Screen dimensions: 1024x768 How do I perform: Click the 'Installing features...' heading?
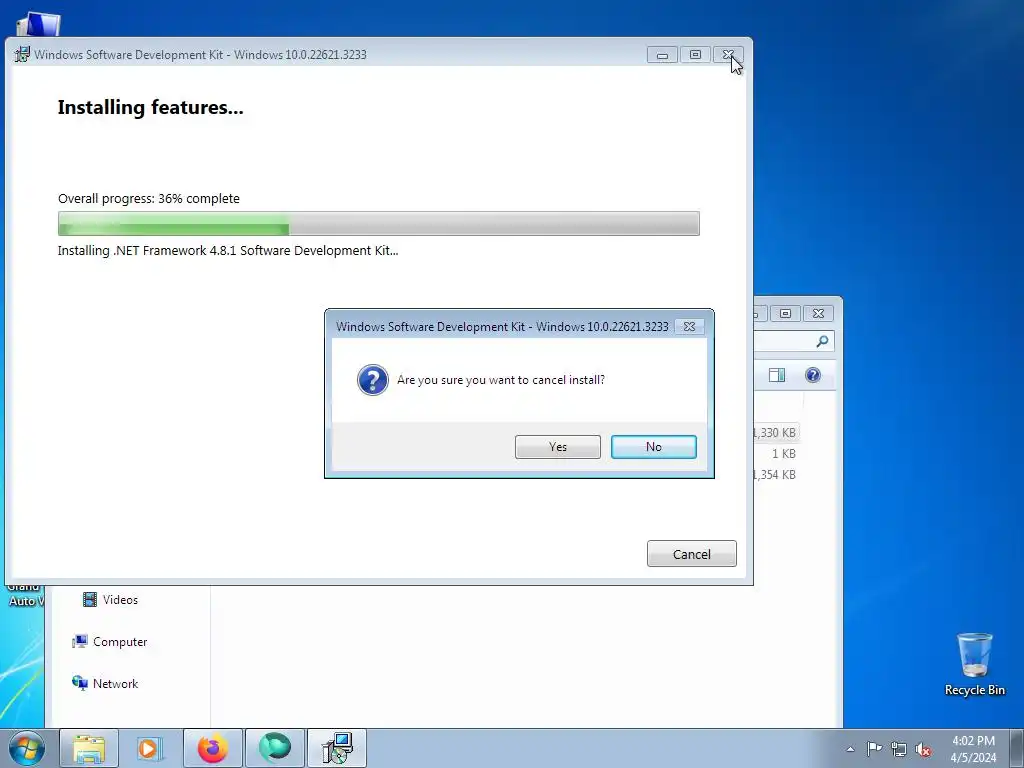(150, 107)
